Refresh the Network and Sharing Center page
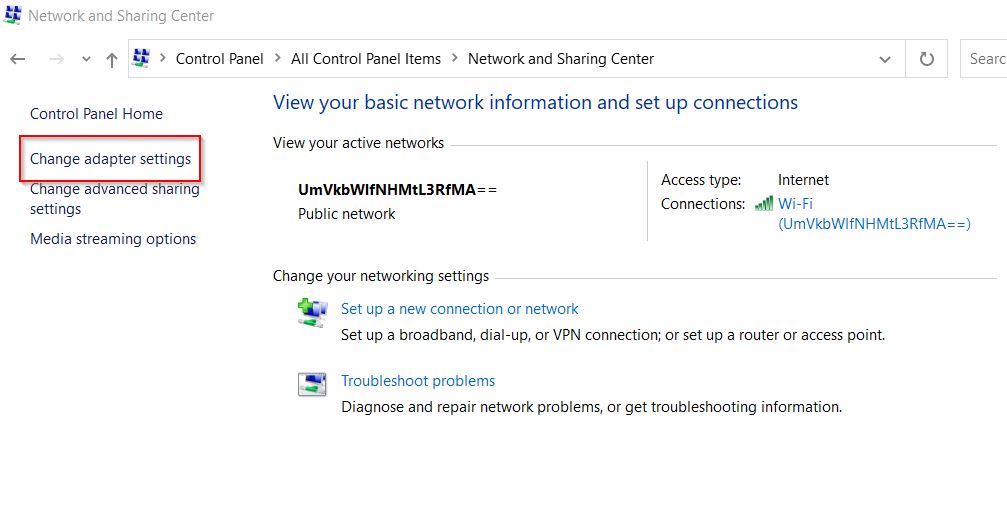Viewport: 1007px width, 512px height. [x=926, y=59]
